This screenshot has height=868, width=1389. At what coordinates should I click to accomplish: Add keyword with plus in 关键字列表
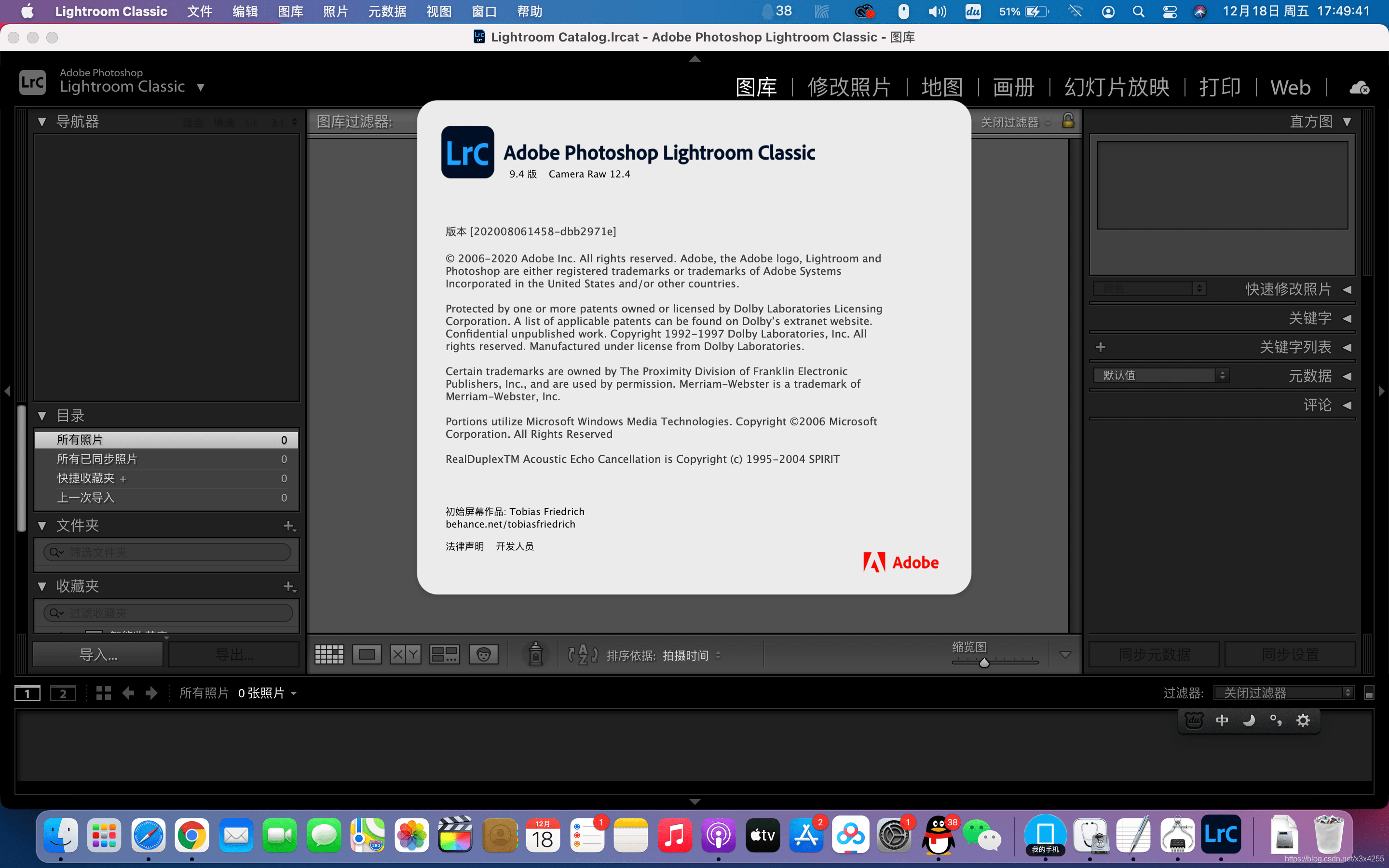[1100, 347]
